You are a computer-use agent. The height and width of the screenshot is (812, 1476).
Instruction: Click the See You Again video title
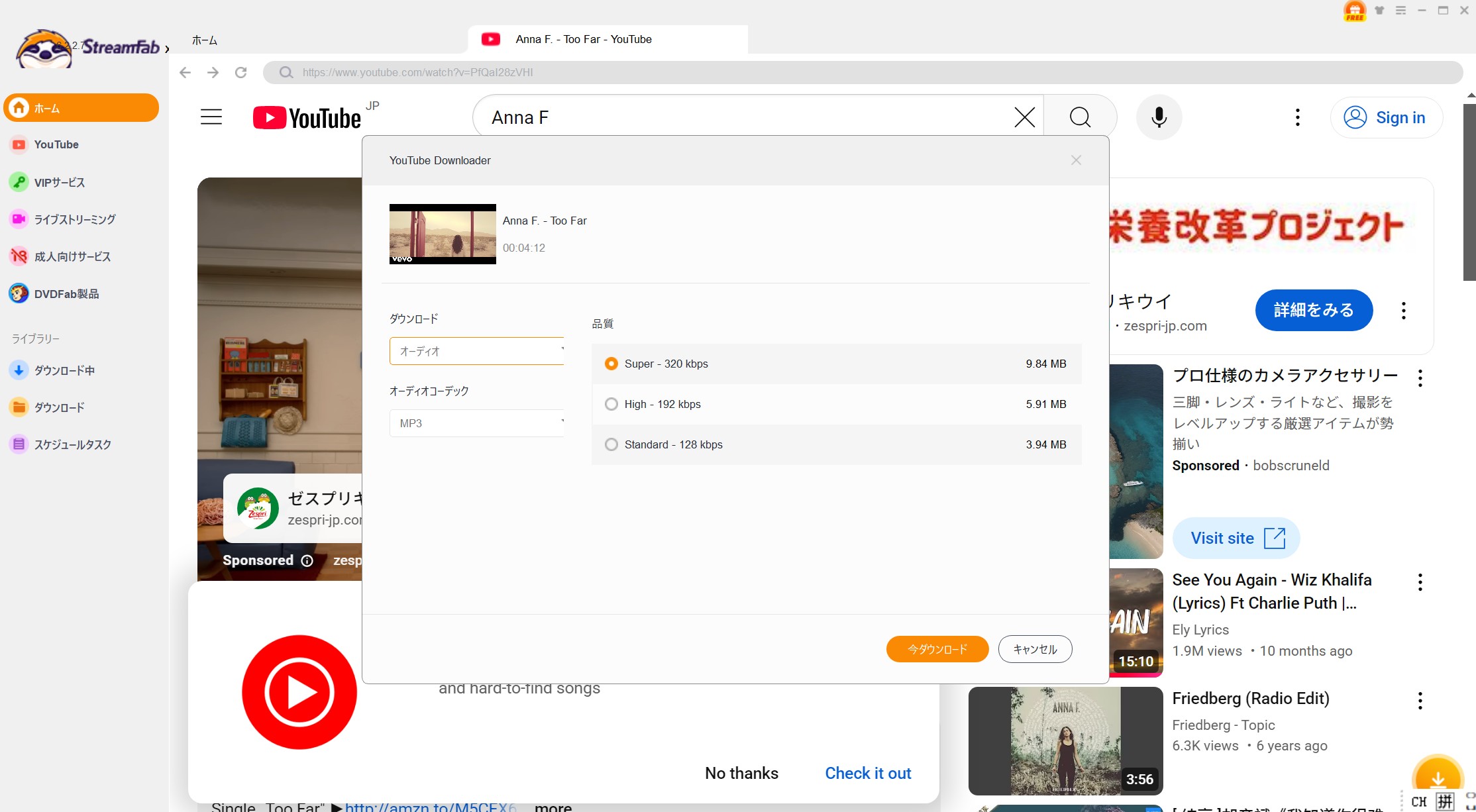(1272, 591)
